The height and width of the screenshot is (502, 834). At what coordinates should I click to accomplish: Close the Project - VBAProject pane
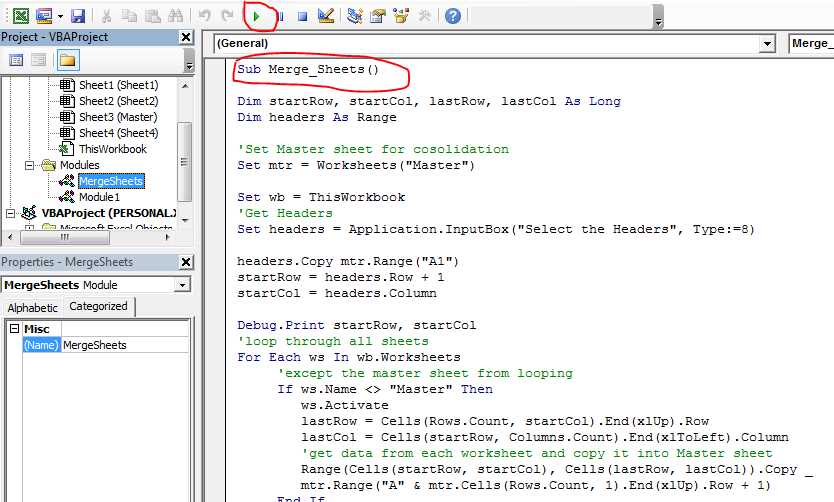(186, 37)
